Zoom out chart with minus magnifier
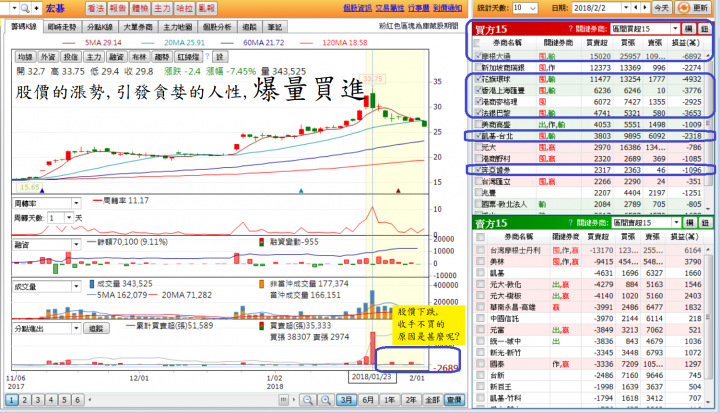720x413 pixels. click(x=308, y=400)
